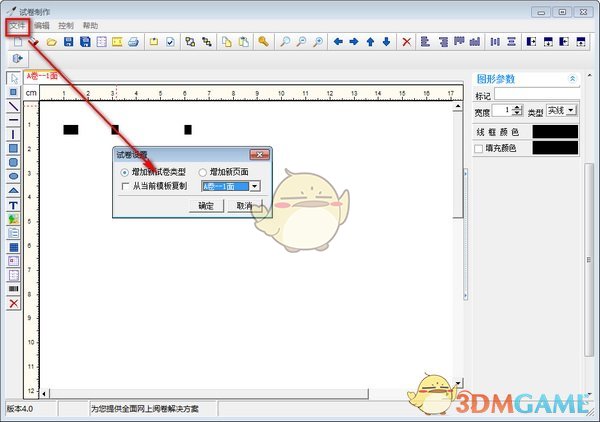Image resolution: width=600 pixels, height=422 pixels.
Task: Click the red X in left toolbox
Action: coord(13,303)
